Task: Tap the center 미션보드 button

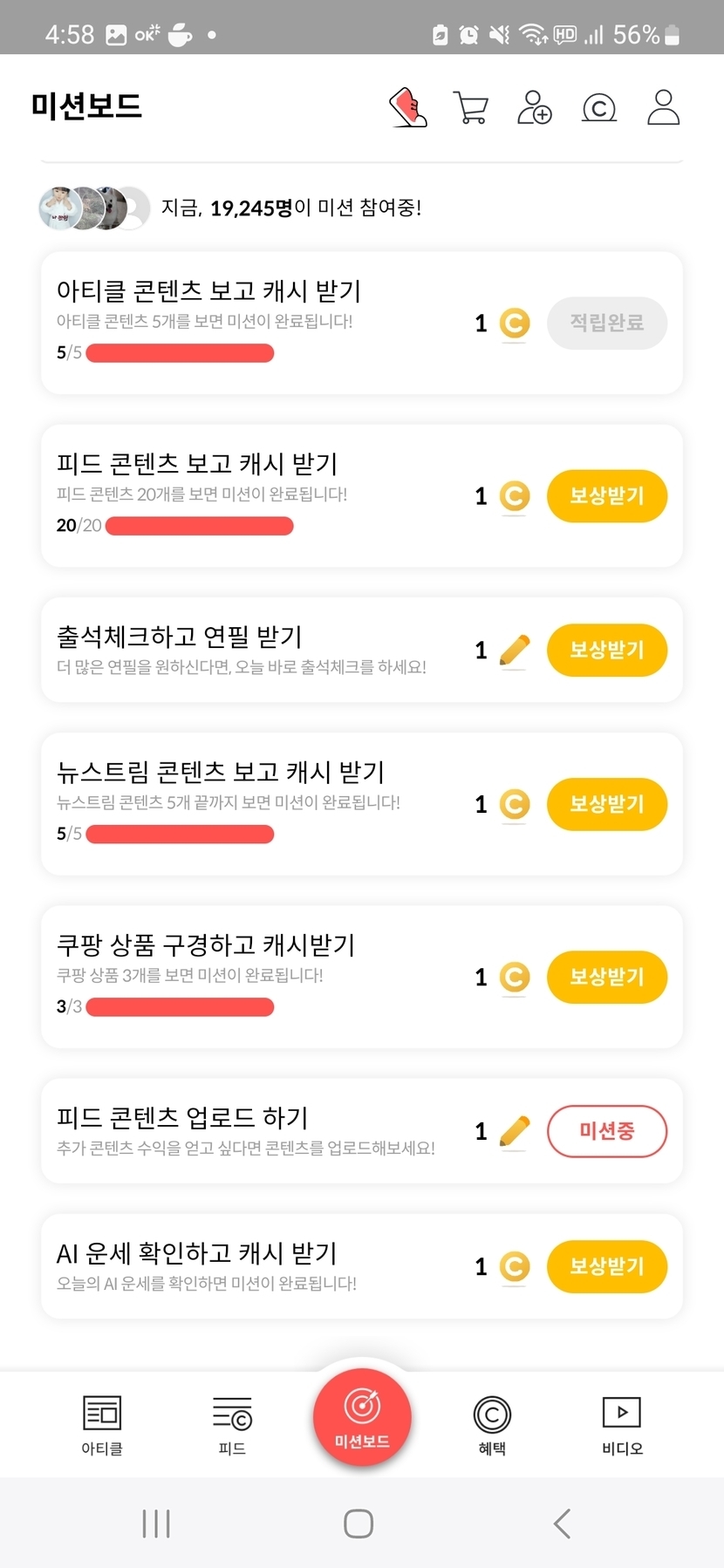Action: point(362,1417)
